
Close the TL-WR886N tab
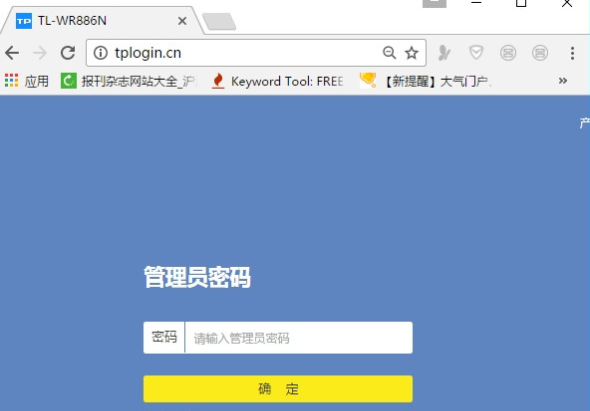182,21
